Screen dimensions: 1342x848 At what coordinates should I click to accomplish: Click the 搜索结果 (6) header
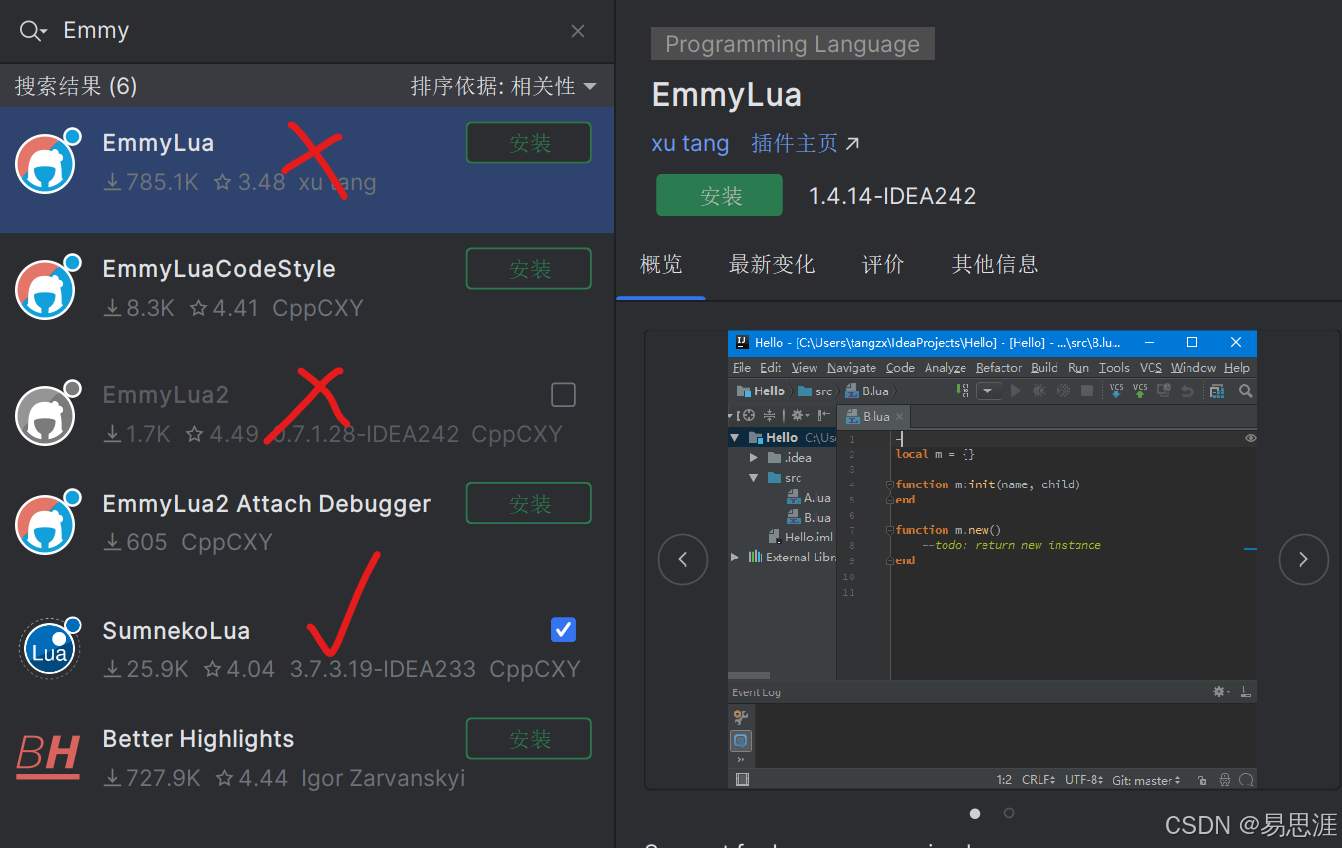point(76,87)
